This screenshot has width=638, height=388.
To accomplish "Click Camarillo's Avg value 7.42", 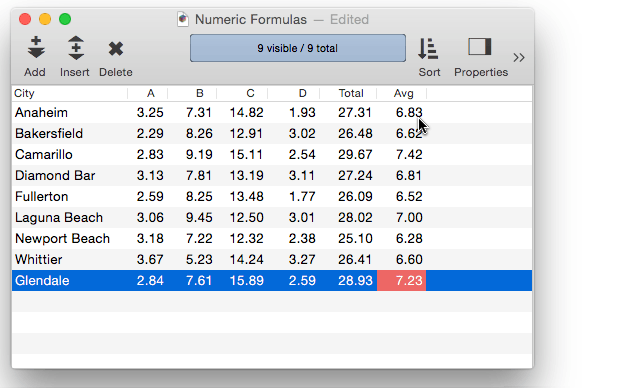I will point(409,155).
